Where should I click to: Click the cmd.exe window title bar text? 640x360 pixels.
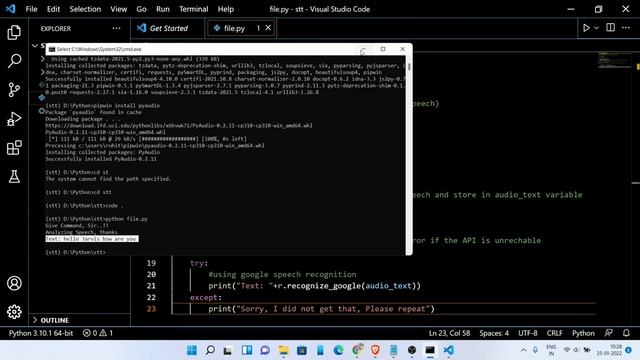click(99, 49)
